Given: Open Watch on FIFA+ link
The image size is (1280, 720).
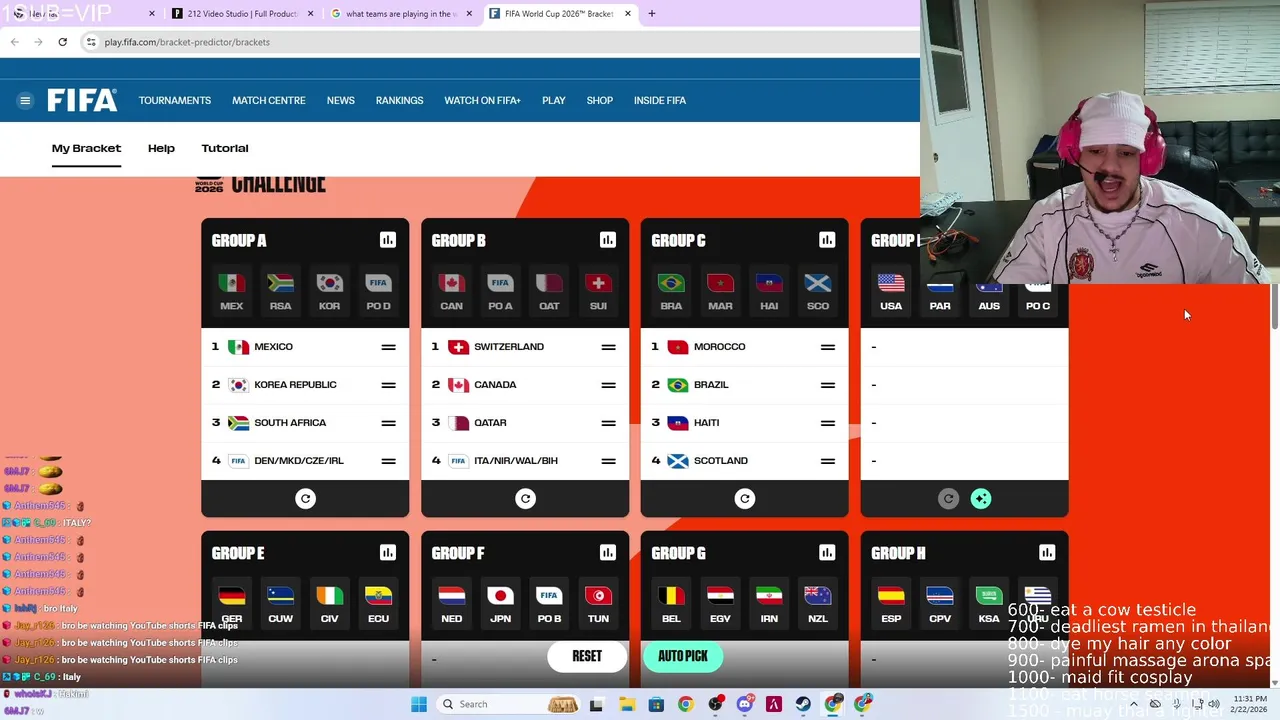Looking at the screenshot, I should pos(482,100).
